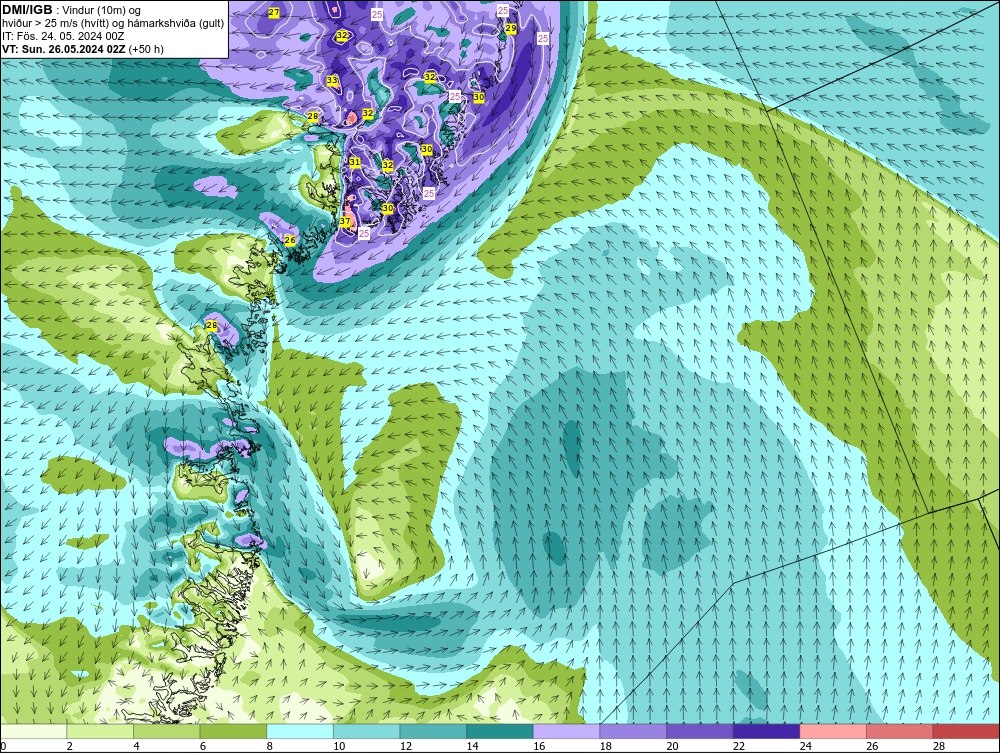Pick the lavender 16–18 legend swatch
Viewport: 1000px width, 753px height.
[x=566, y=731]
